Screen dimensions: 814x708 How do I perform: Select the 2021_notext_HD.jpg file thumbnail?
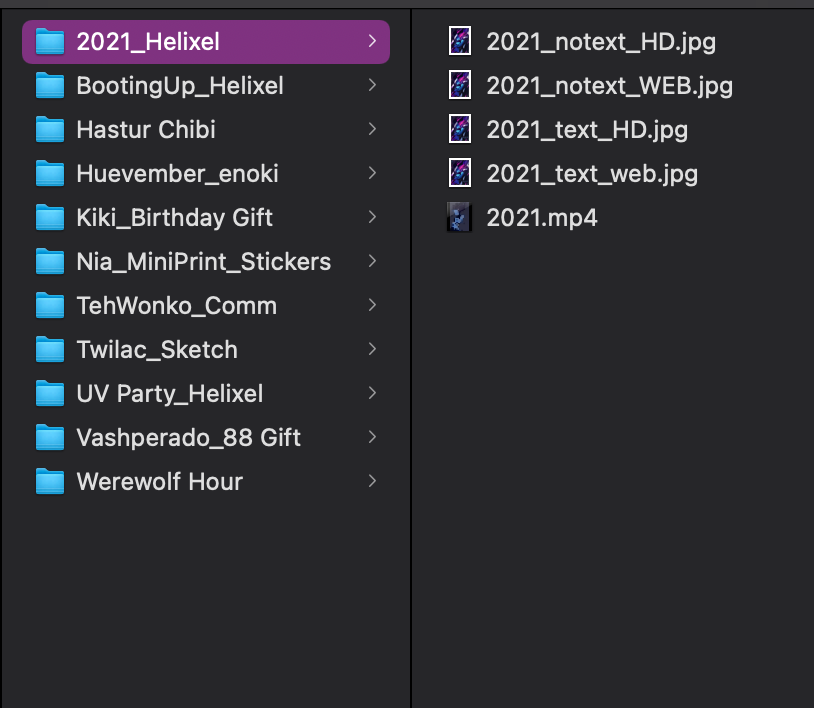click(460, 41)
